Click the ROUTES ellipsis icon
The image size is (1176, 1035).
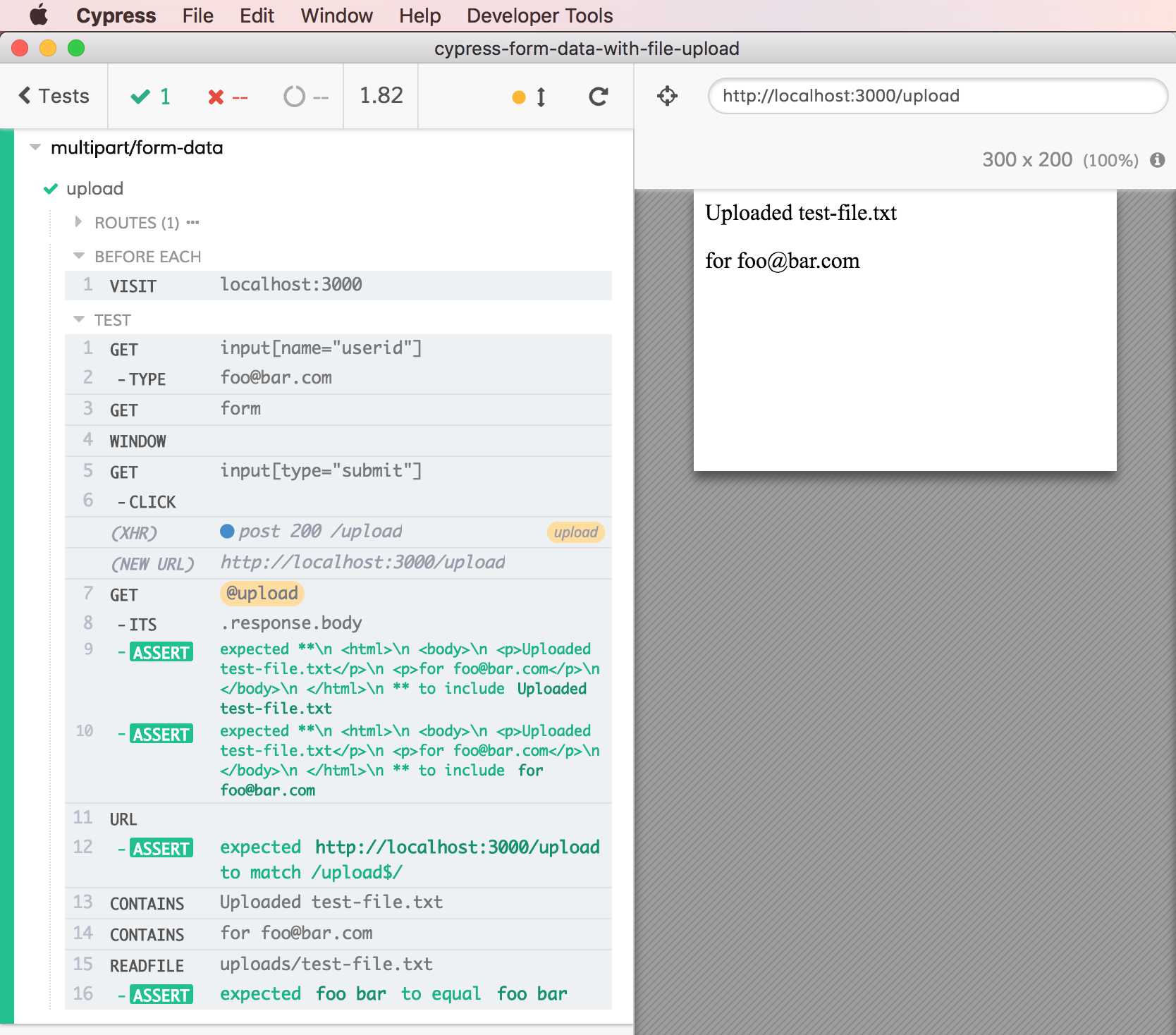pyautogui.click(x=192, y=222)
